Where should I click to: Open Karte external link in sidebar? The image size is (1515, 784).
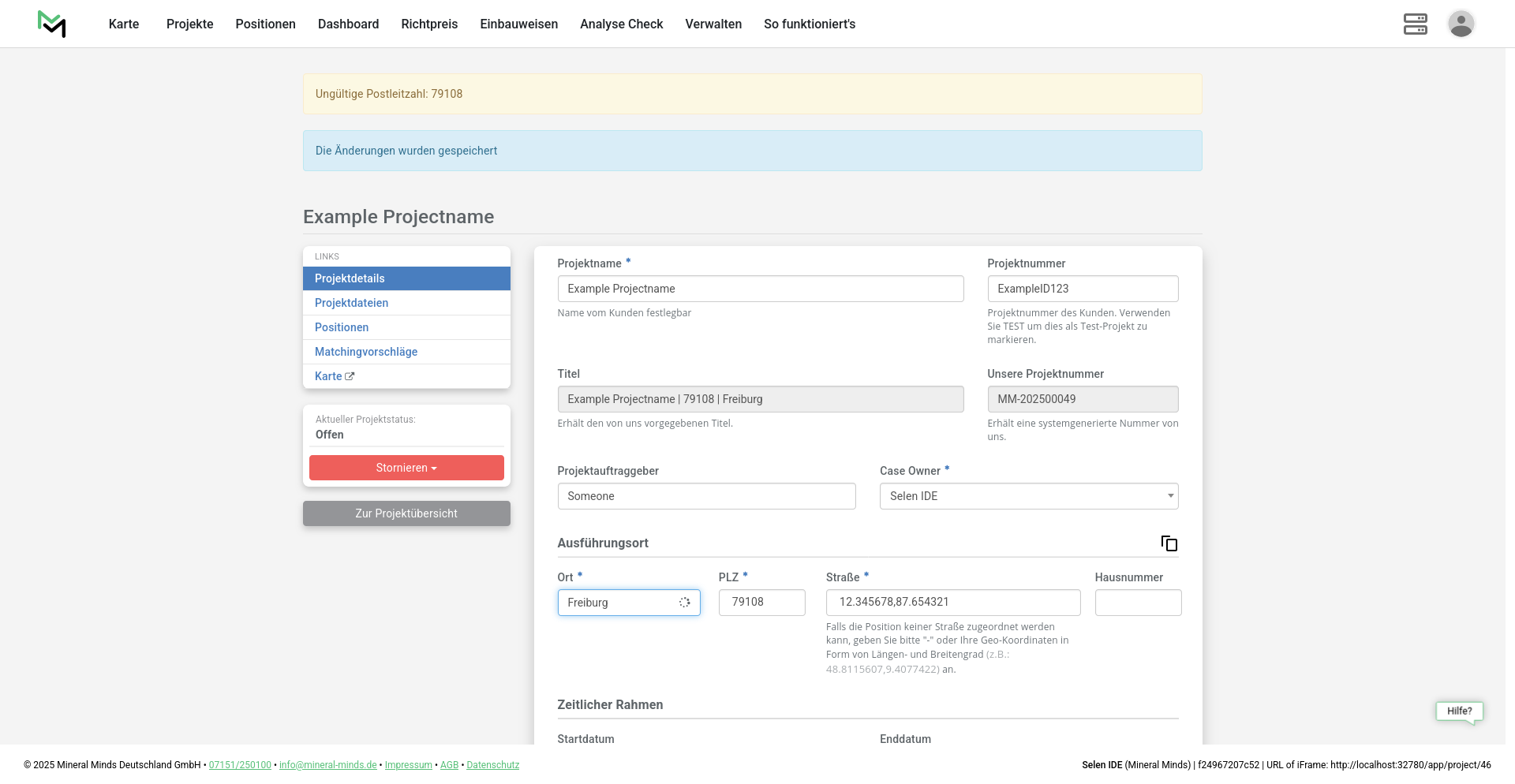click(334, 376)
